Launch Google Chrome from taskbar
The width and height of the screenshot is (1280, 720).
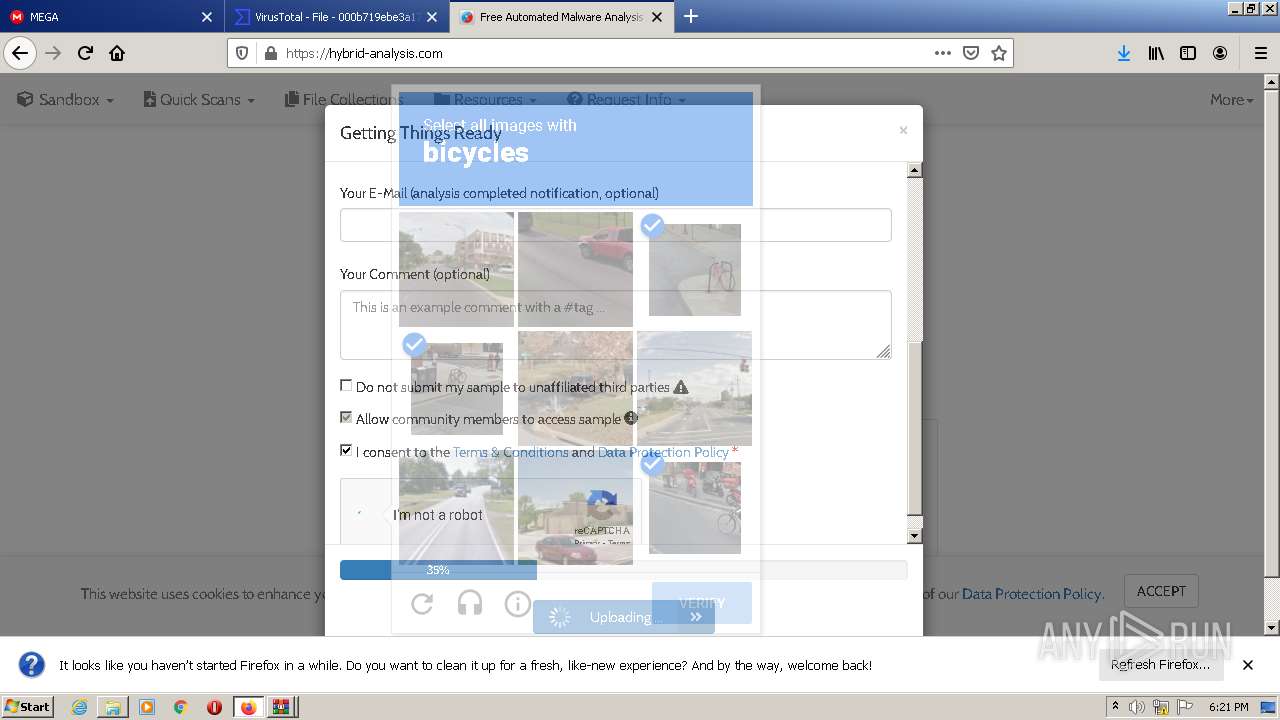180,707
